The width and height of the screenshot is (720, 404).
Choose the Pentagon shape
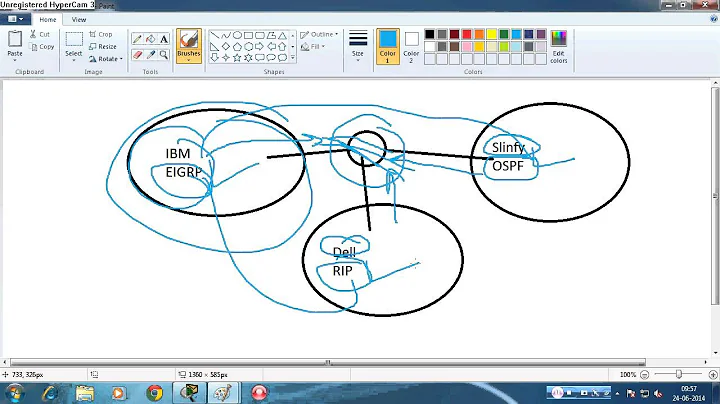[237, 46]
